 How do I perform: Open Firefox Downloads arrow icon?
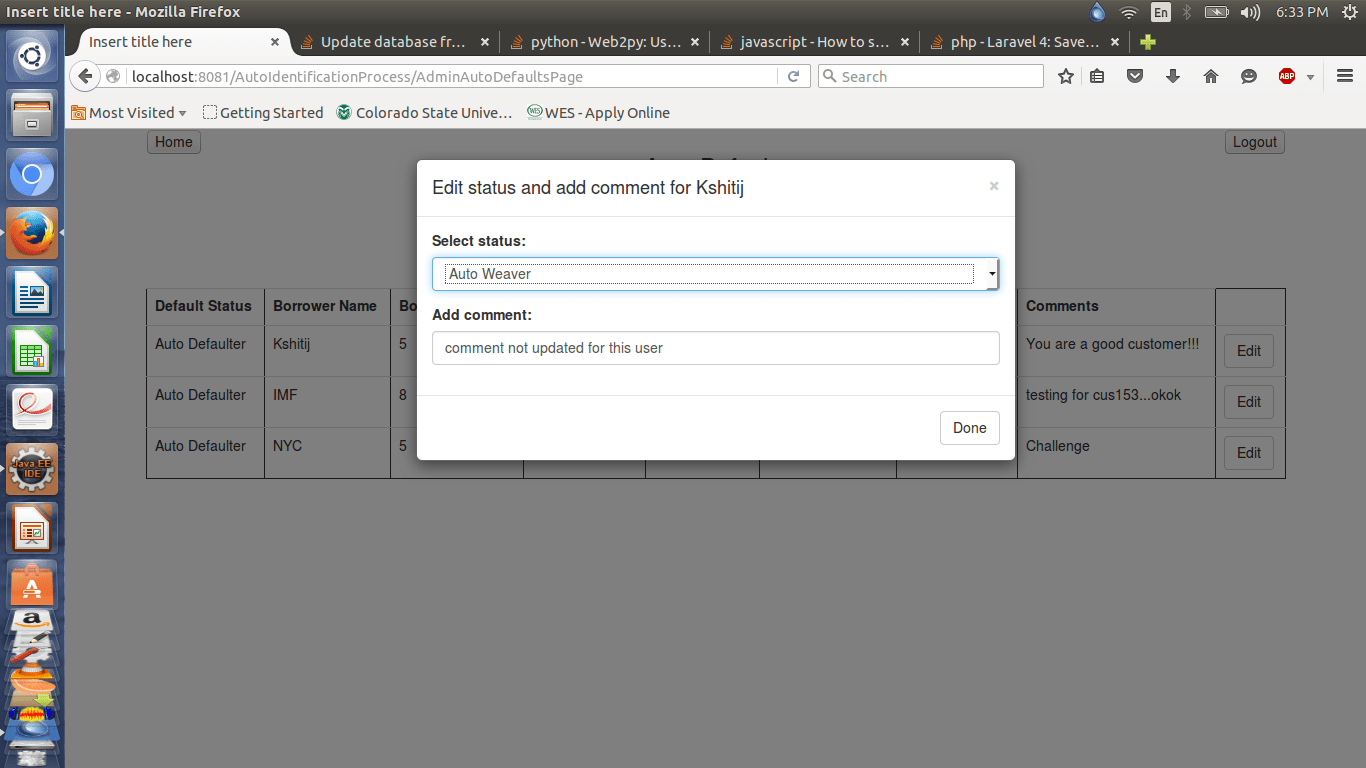[1172, 76]
